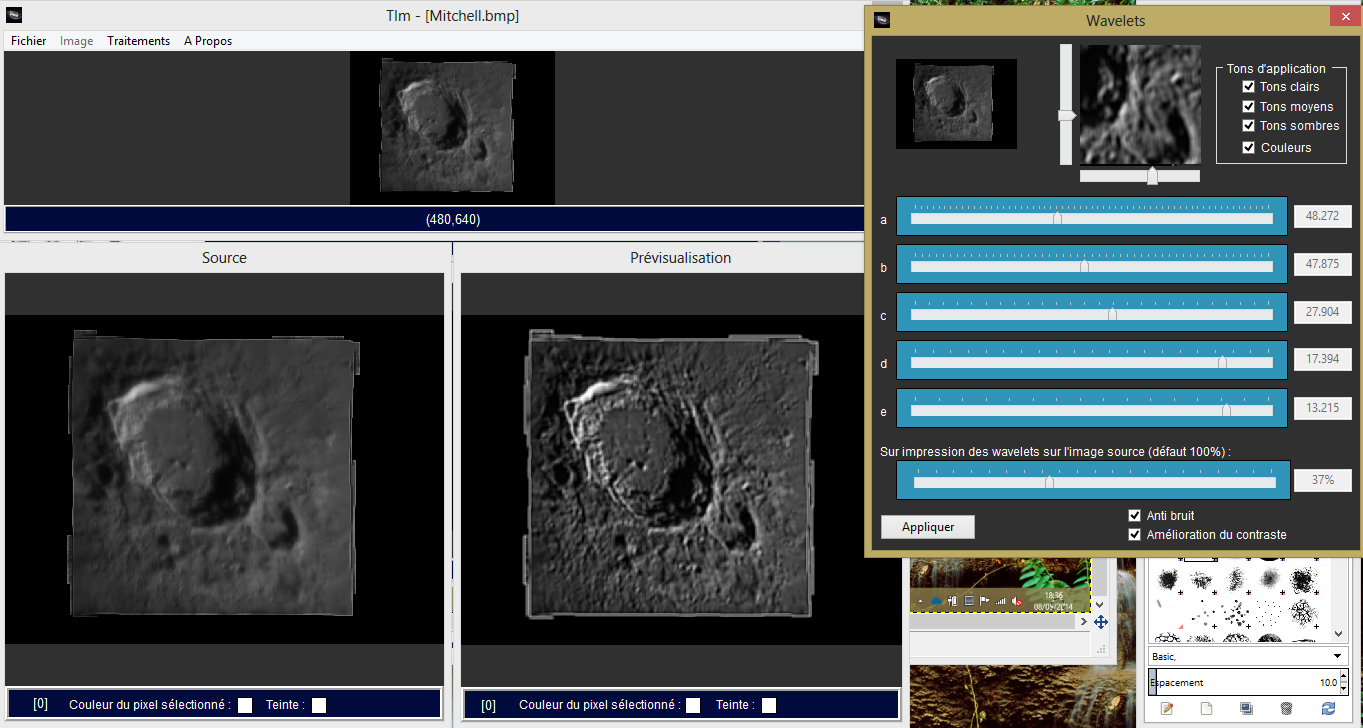Toggle the Tons moyens checkbox

tap(1248, 106)
